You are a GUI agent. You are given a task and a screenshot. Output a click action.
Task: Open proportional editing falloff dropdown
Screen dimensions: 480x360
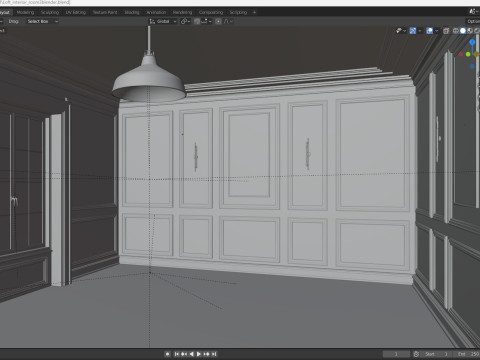point(228,21)
